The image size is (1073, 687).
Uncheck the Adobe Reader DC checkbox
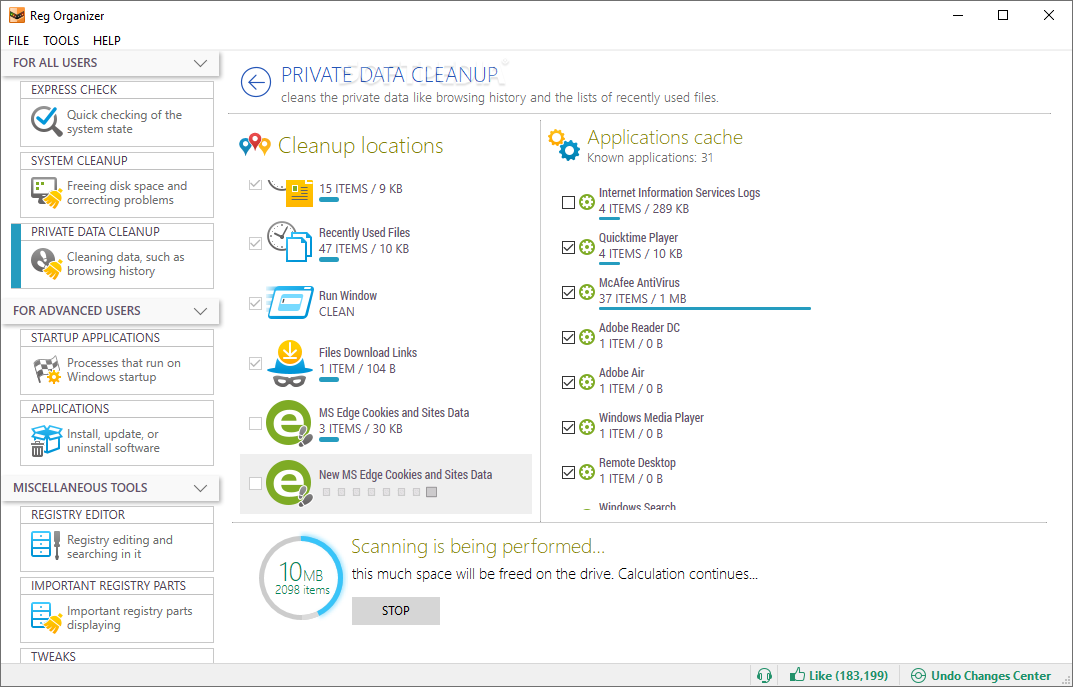(568, 337)
